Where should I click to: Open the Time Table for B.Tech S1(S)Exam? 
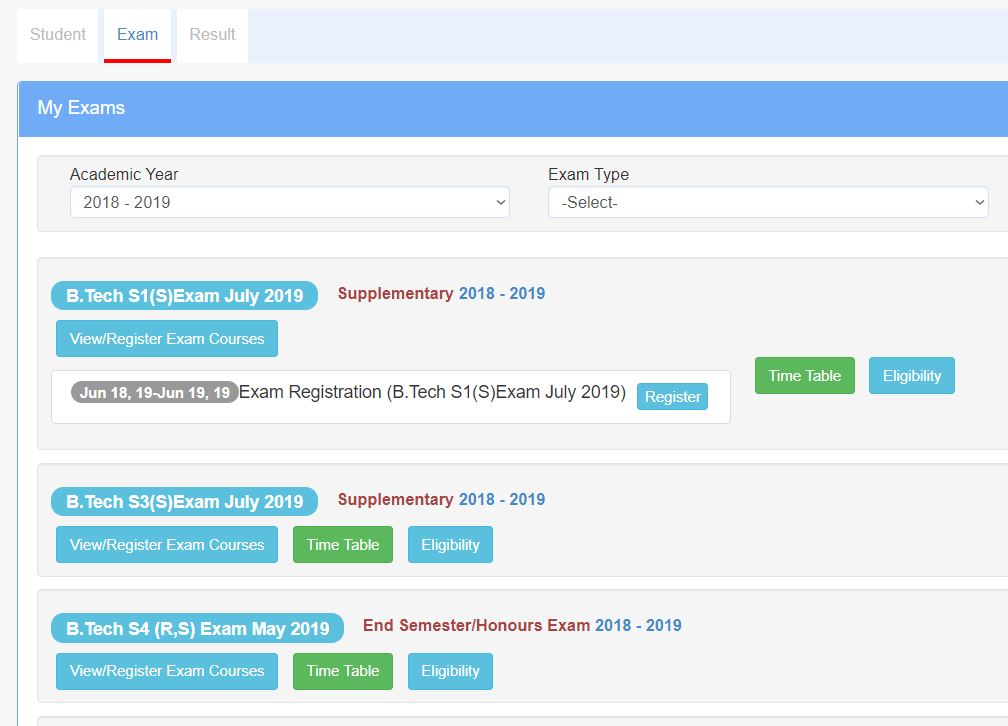tap(804, 375)
